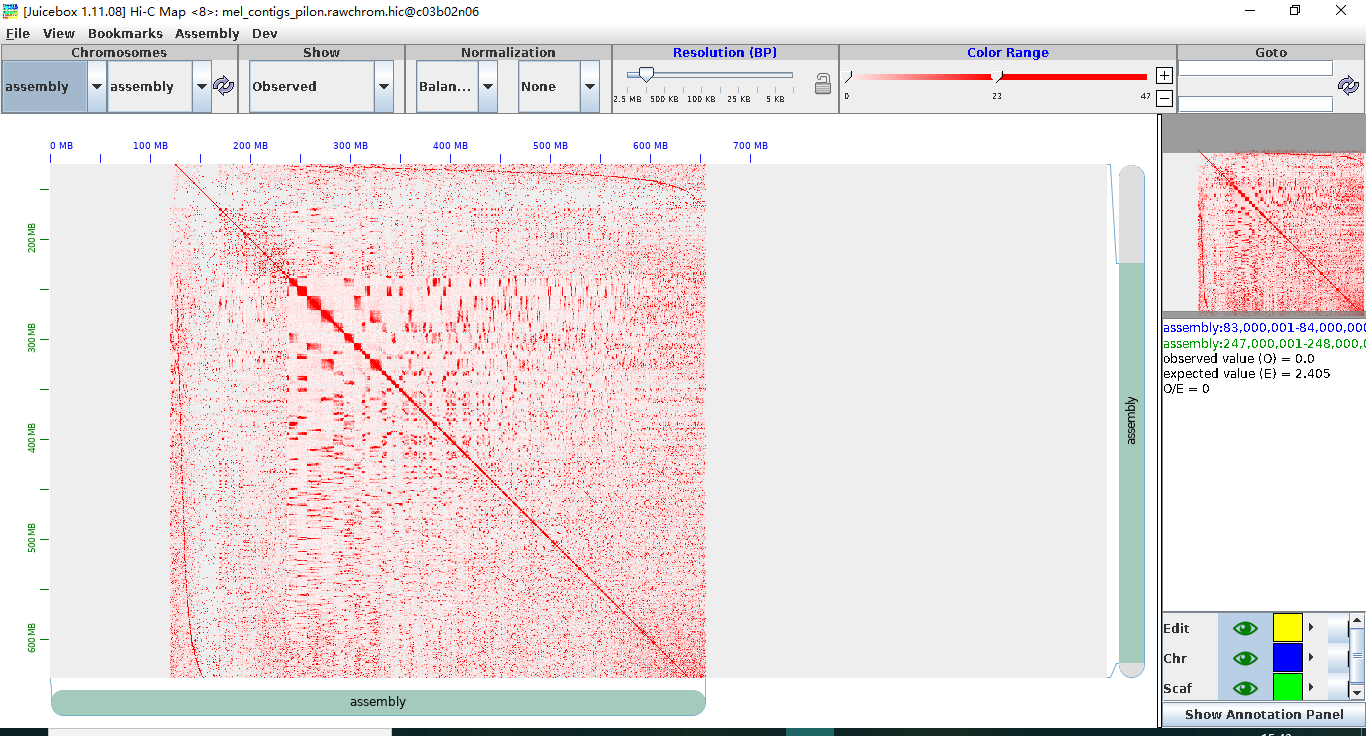Screen dimensions: 1366x736
Task: Click the Show Annotation Panel button
Action: click(x=1262, y=714)
